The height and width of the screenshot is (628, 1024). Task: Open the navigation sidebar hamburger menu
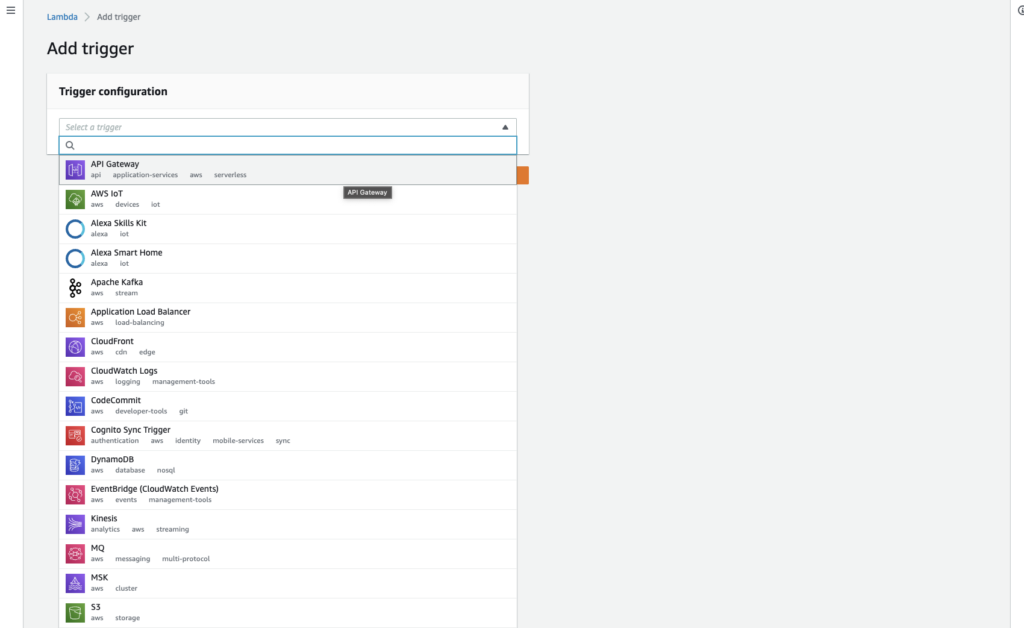(x=10, y=10)
